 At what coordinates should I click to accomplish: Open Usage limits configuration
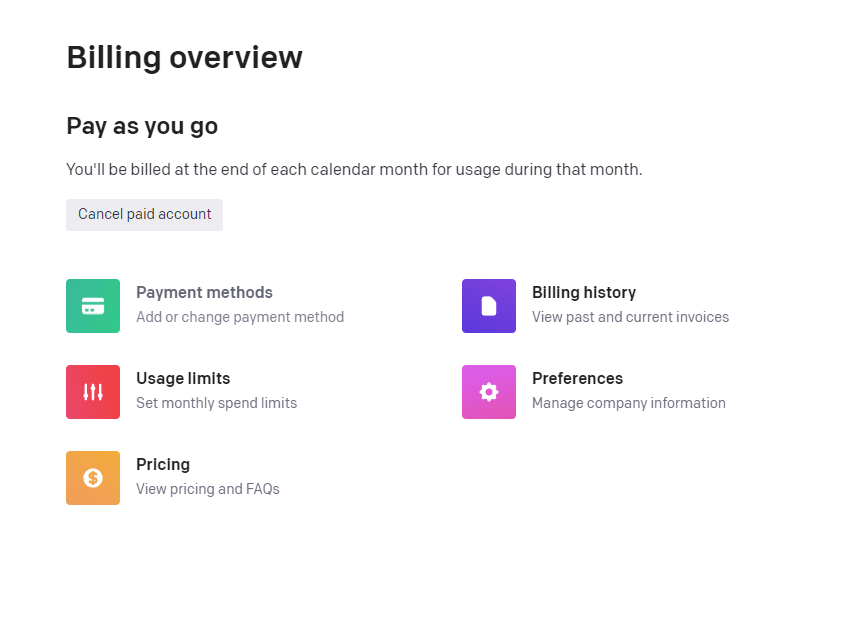coord(183,378)
